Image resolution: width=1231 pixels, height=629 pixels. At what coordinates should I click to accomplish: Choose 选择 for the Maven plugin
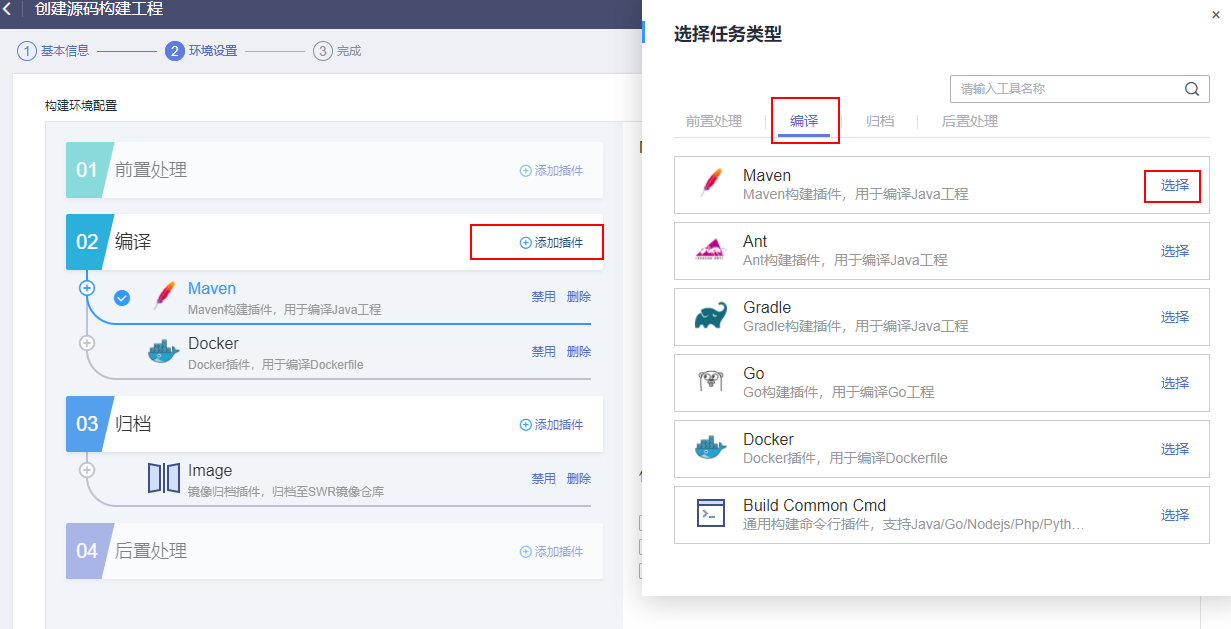[1175, 185]
